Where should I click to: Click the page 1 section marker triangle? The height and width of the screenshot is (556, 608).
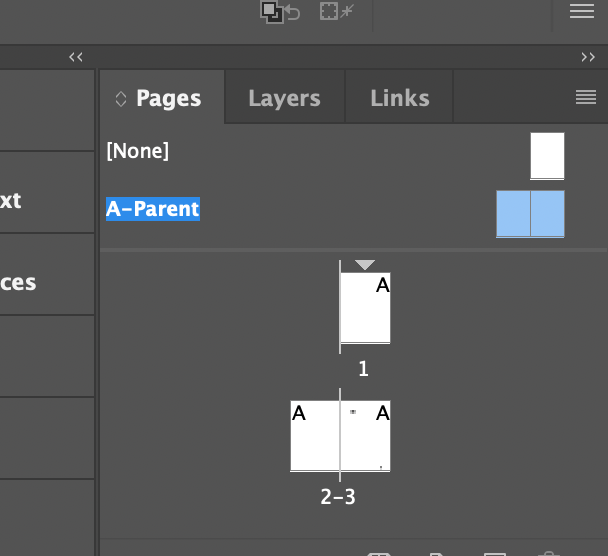pyautogui.click(x=364, y=265)
